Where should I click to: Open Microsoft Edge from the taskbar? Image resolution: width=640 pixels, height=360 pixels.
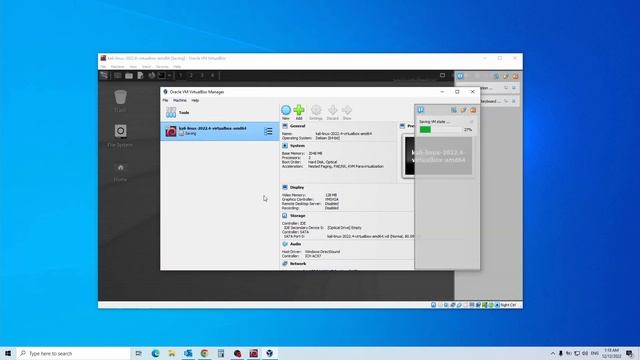pyautogui.click(x=156, y=353)
